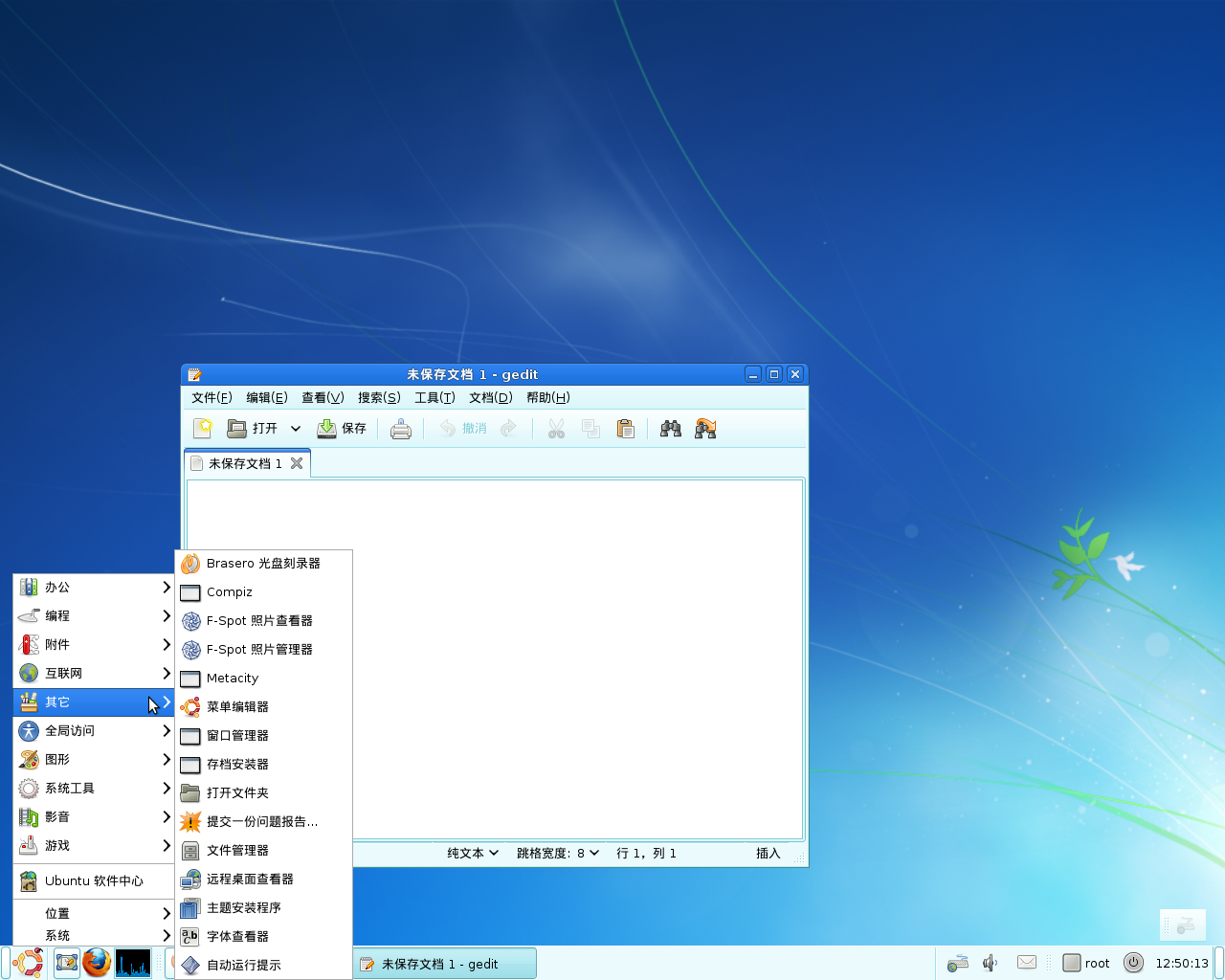This screenshot has width=1225, height=980.
Task: Expand the 系统工具 category
Action: click(x=94, y=789)
